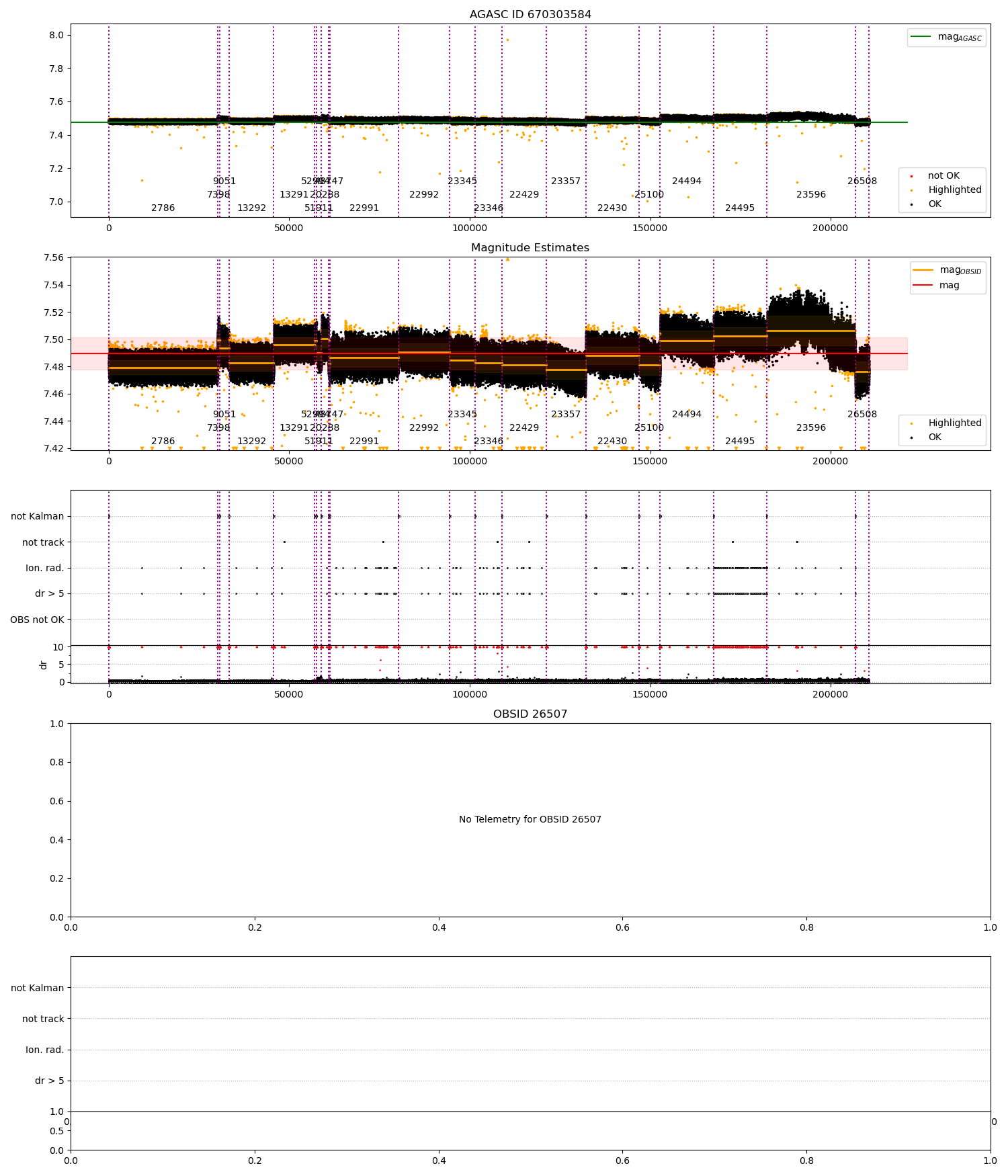Screen dimensions: 1008x1176
Task: Click OBSID label 22430 in top plot
Action: point(612,208)
